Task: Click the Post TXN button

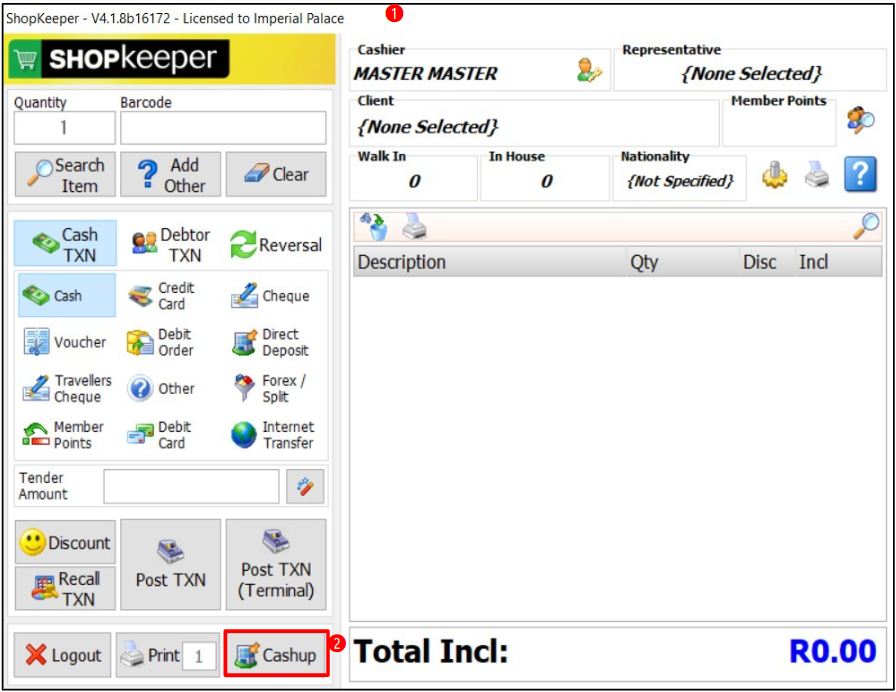Action: pyautogui.click(x=170, y=565)
